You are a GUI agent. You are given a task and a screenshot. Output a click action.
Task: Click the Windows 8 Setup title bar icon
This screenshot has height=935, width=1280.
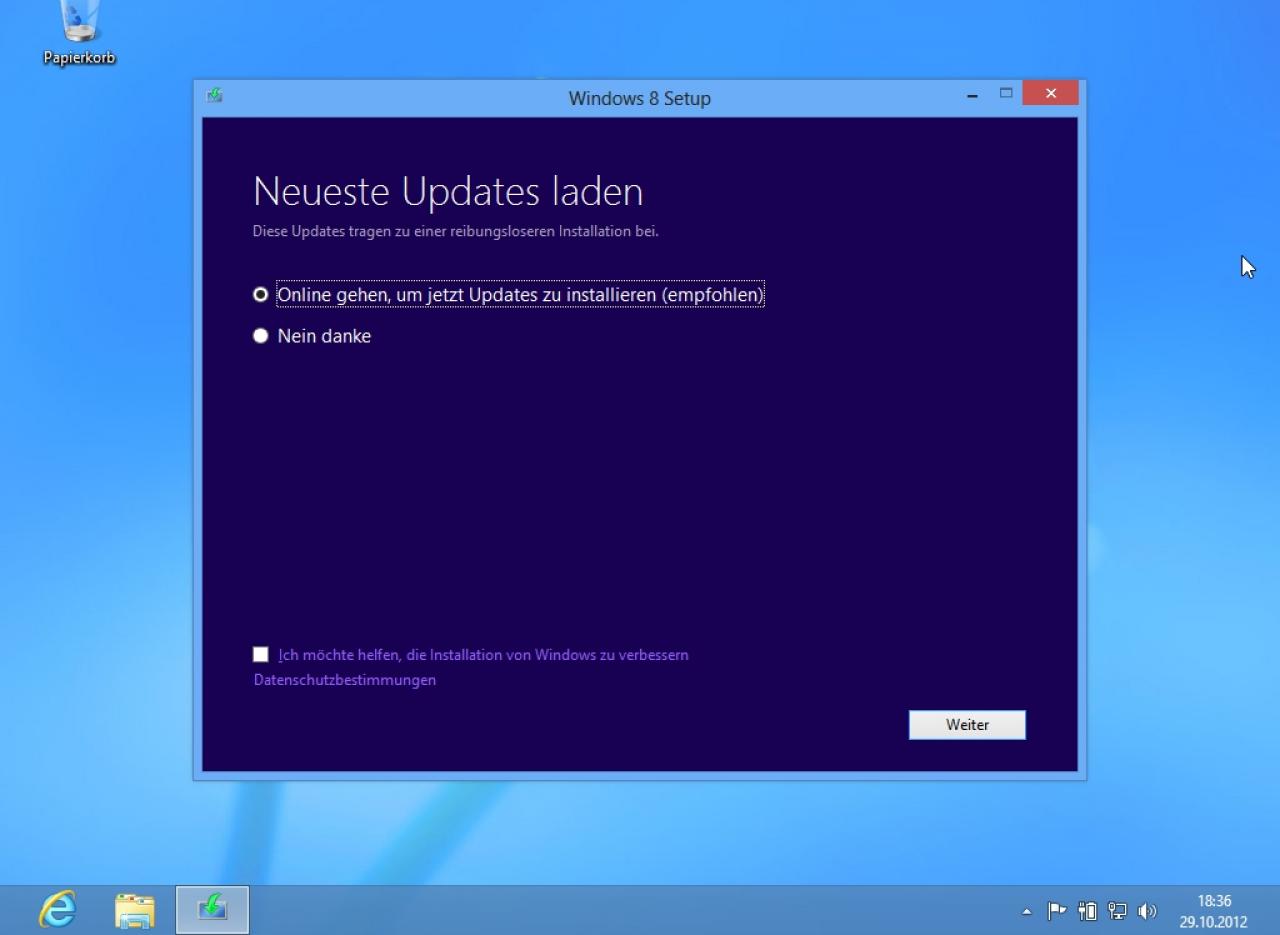(214, 96)
